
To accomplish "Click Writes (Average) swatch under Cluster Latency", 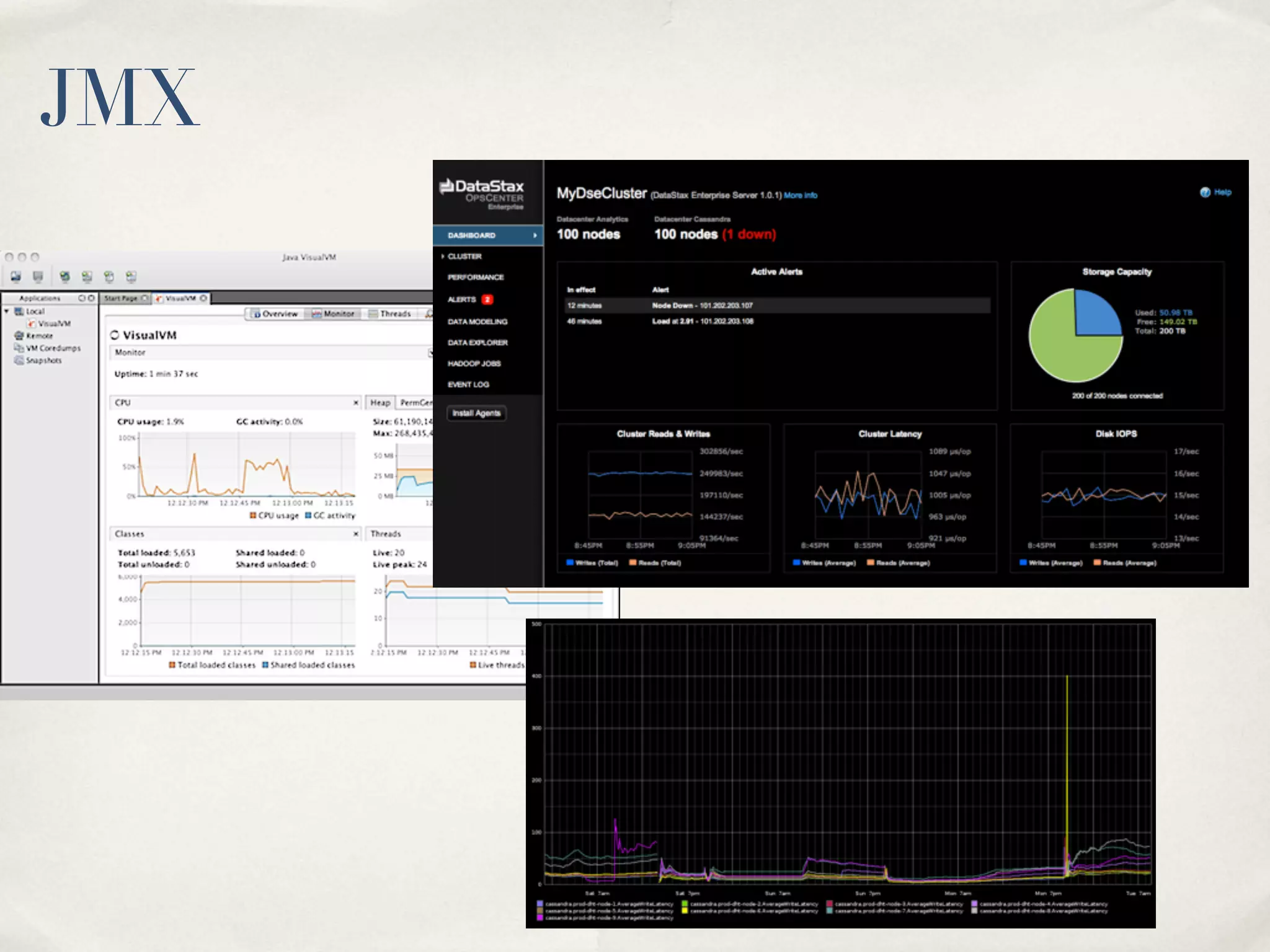I will click(797, 563).
